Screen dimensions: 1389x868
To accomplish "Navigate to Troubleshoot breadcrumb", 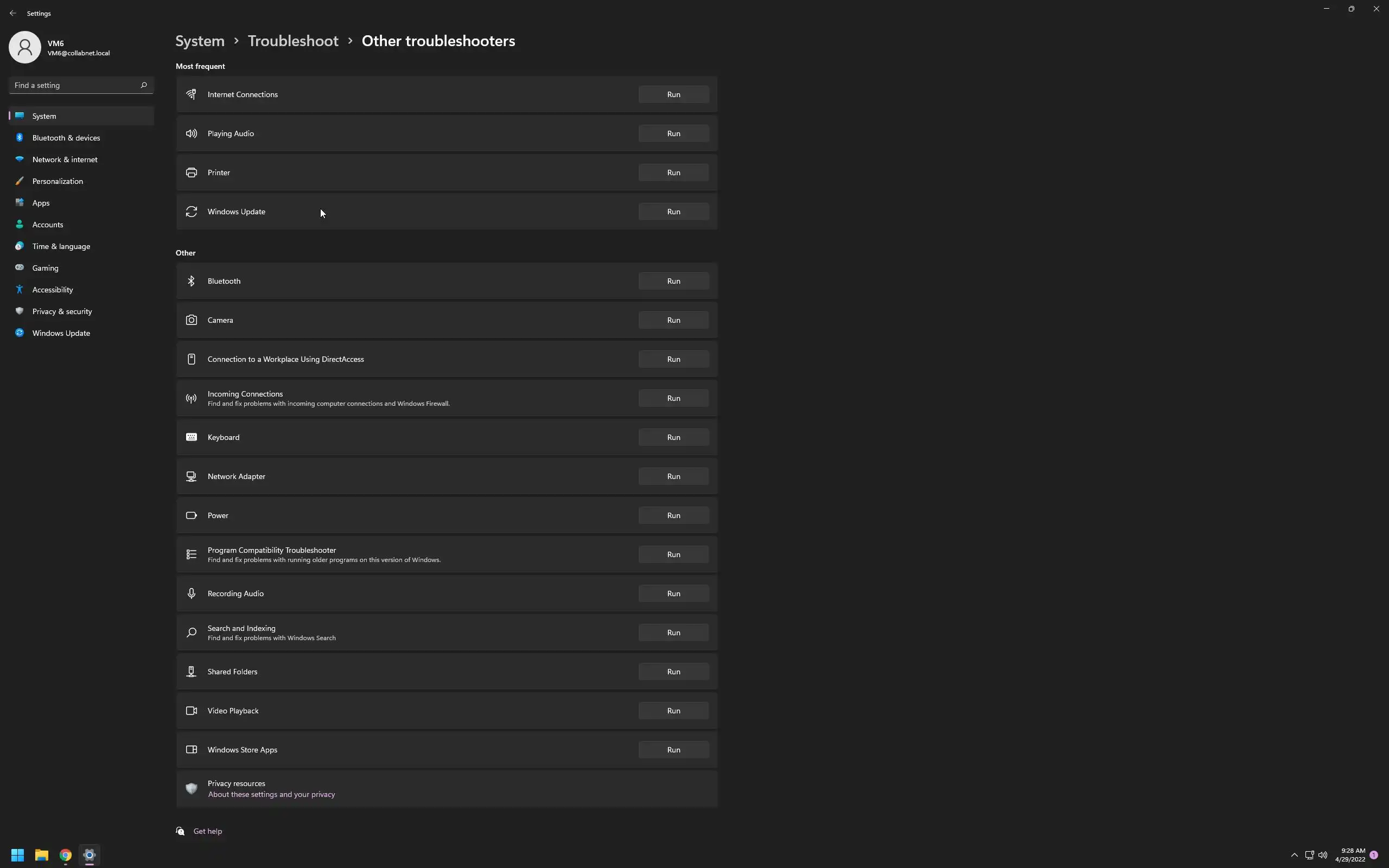I will coord(293,41).
